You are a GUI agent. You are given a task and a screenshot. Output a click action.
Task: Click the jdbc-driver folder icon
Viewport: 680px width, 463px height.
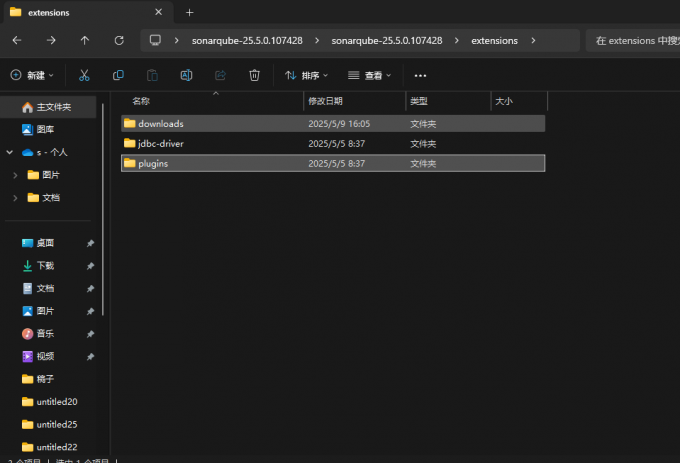coord(130,143)
